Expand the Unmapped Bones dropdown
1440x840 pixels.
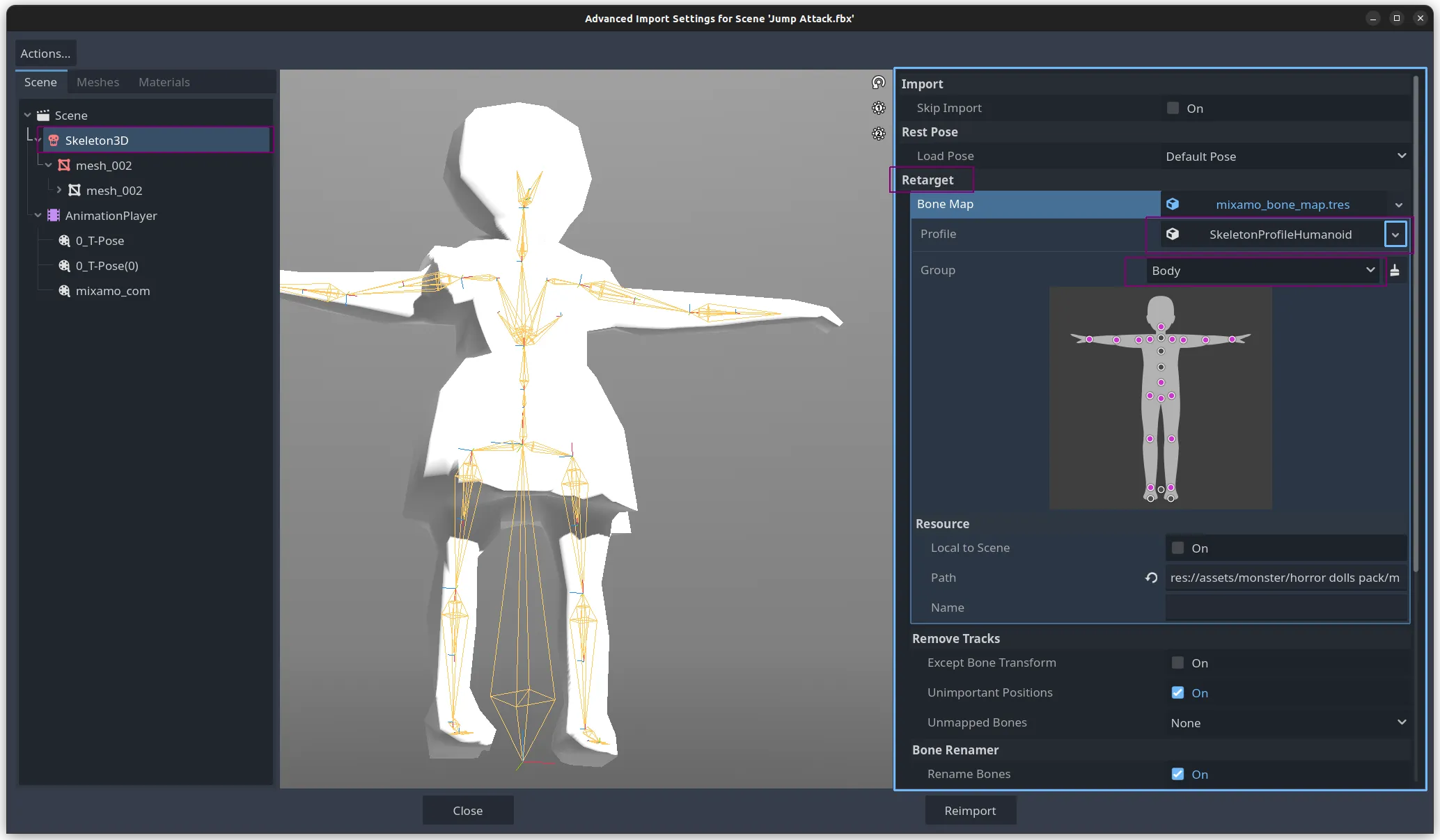pos(1288,723)
